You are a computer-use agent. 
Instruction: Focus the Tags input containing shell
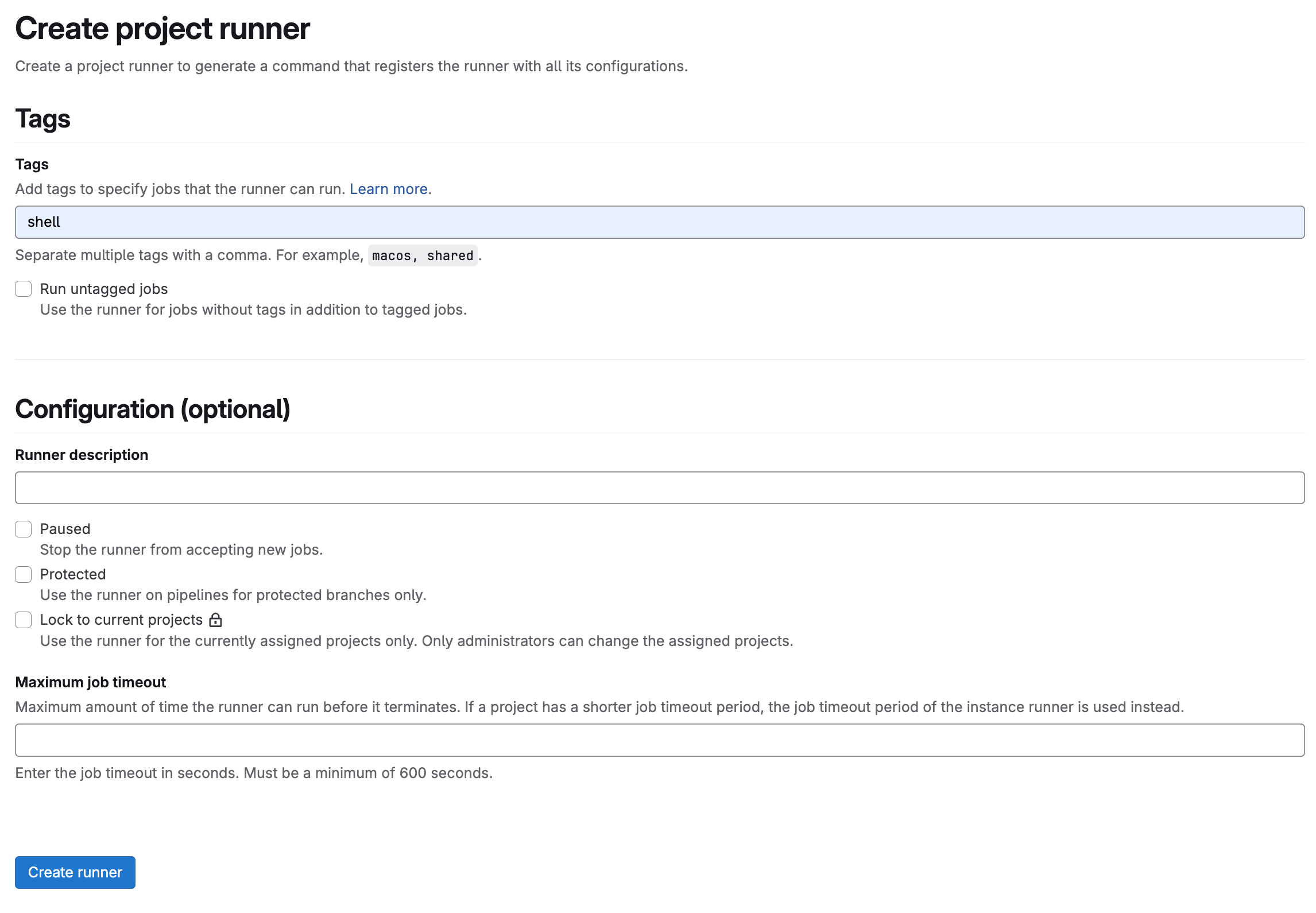point(659,222)
